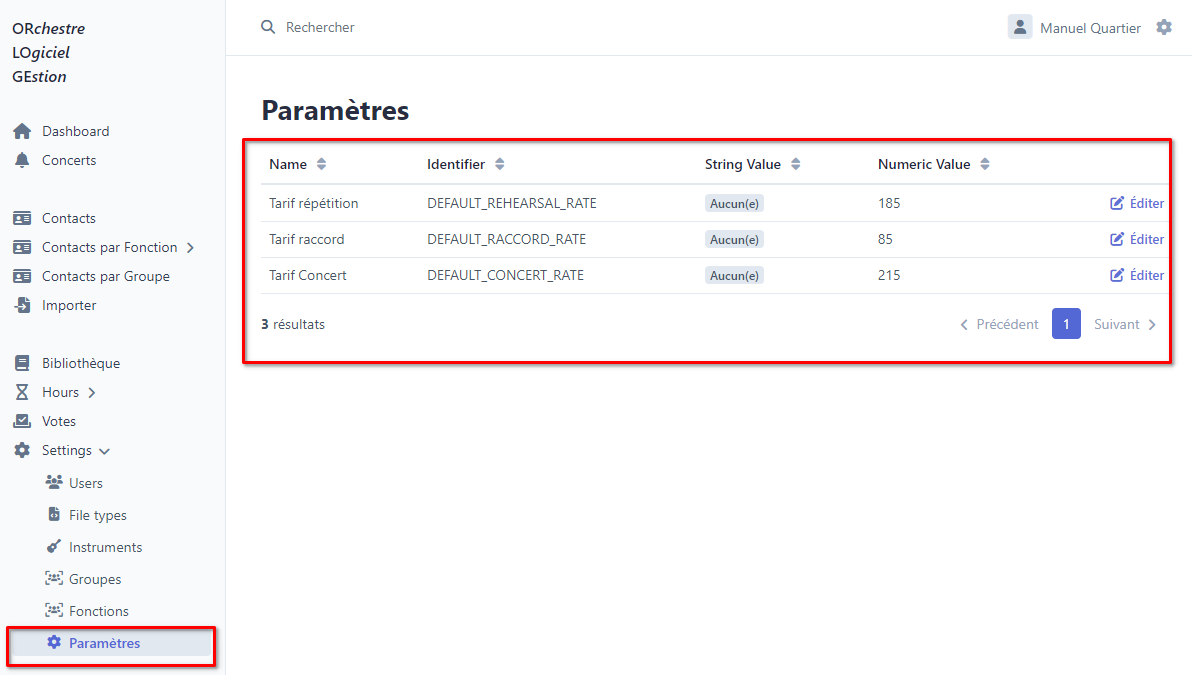Click the Instruments guitar icon
Image resolution: width=1192 pixels, height=675 pixels.
point(54,547)
